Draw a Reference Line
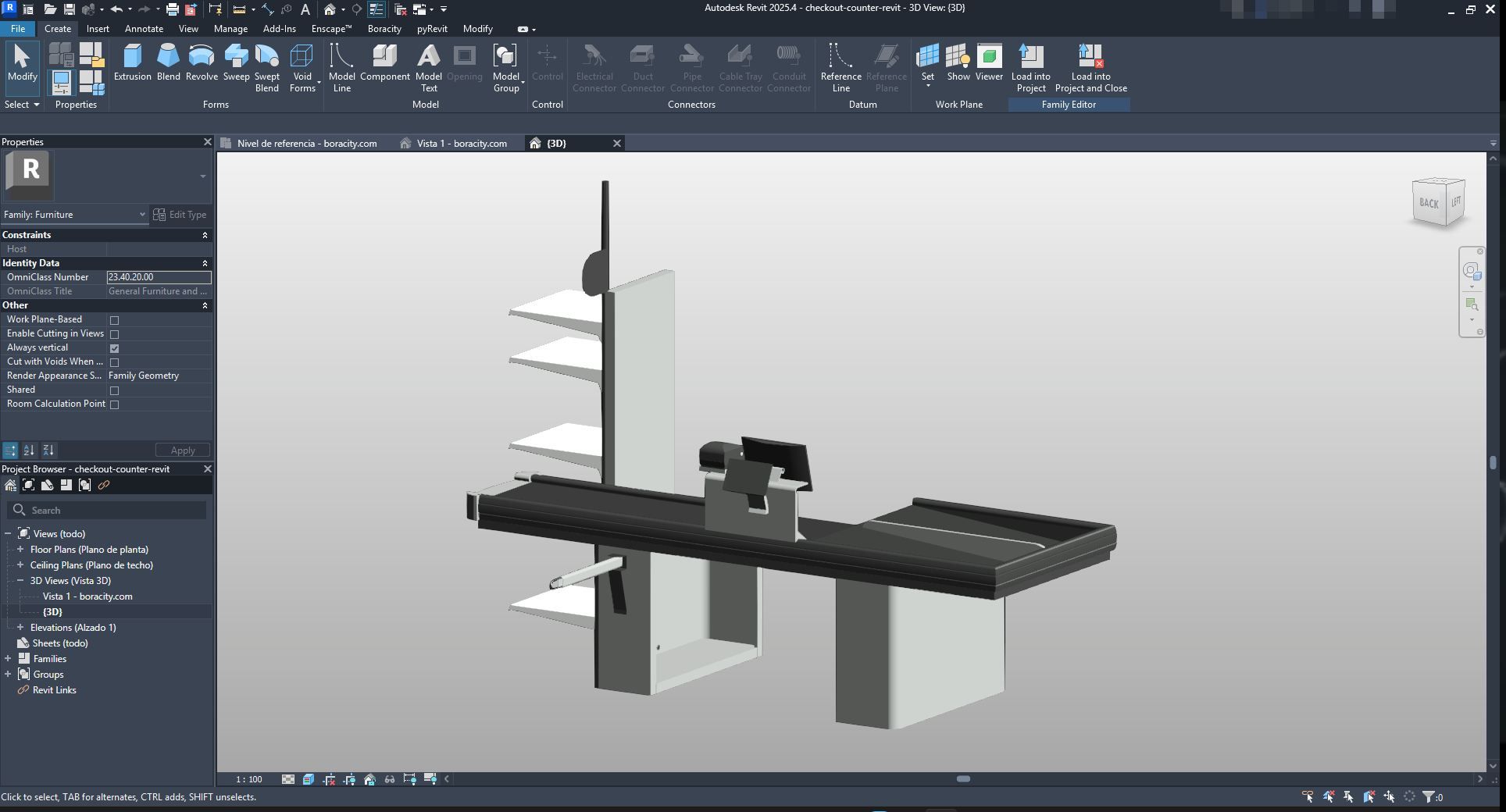 coord(840,68)
